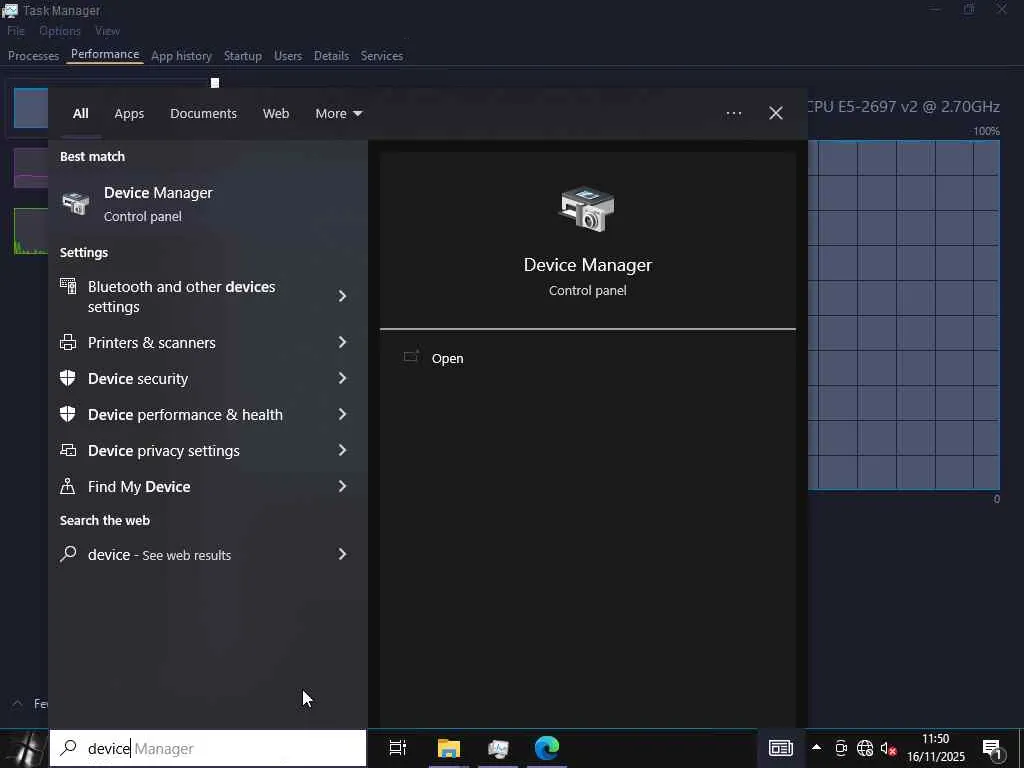Image resolution: width=1024 pixels, height=768 pixels.
Task: Select the Apps search filter tab
Action: click(129, 114)
